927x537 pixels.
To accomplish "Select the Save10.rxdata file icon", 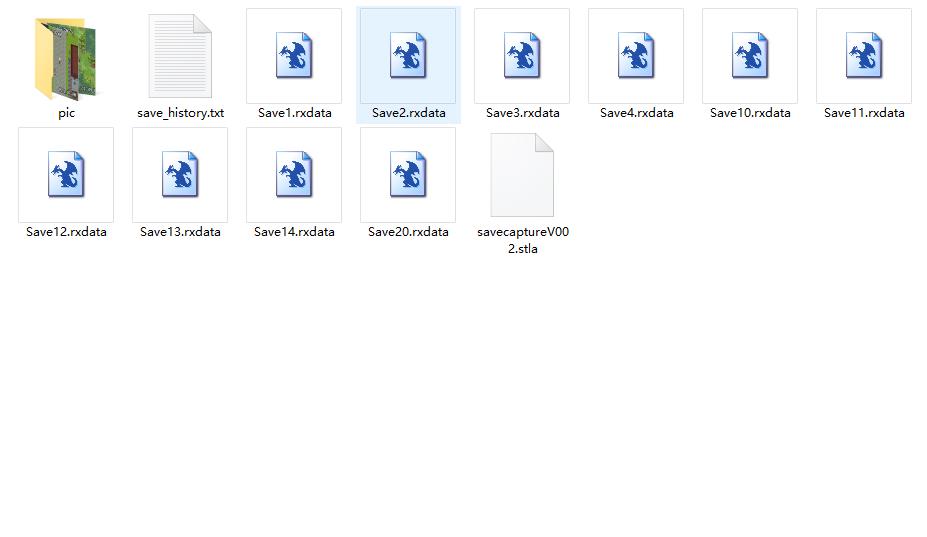I will tap(750, 56).
